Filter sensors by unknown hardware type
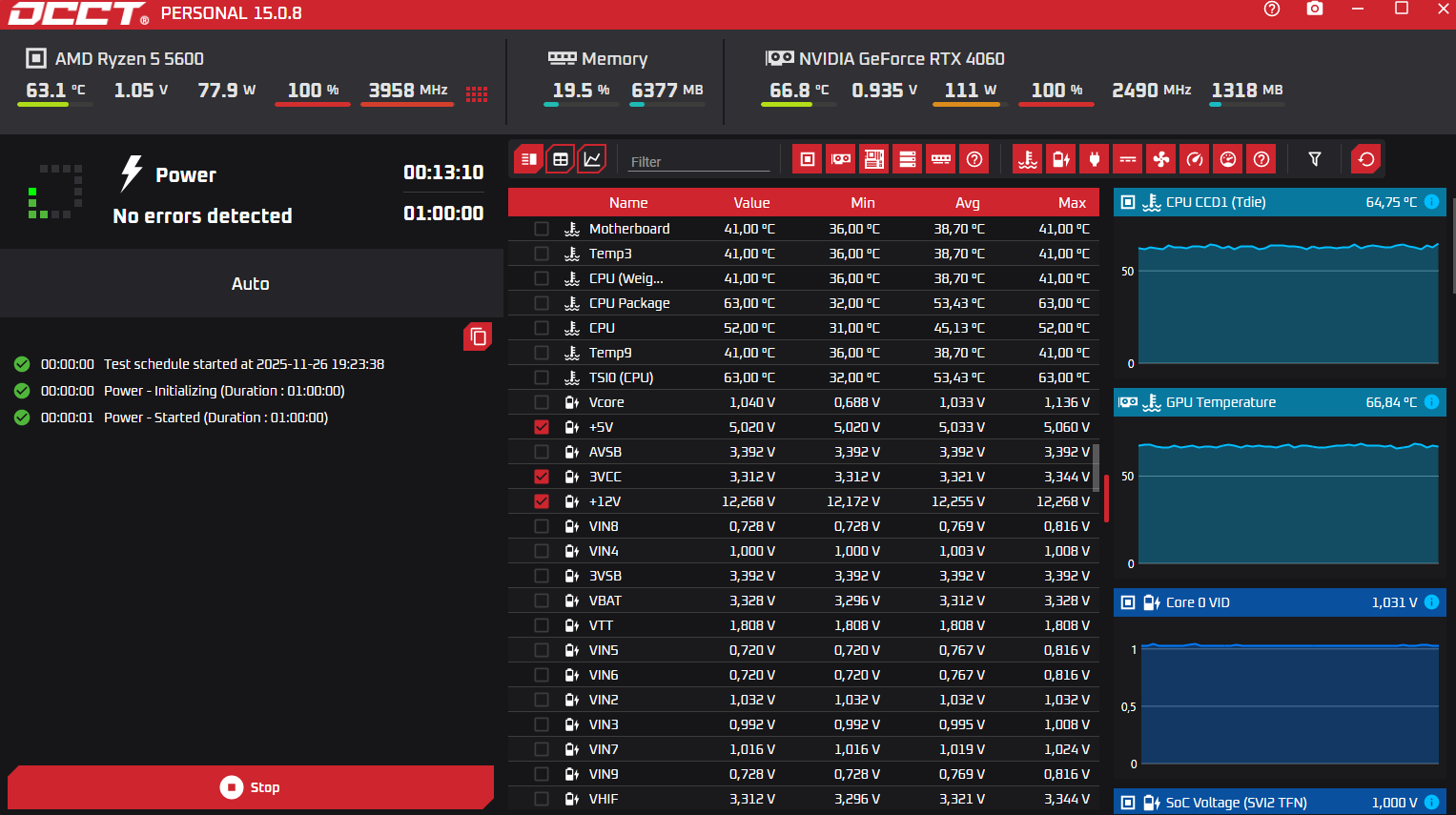 [974, 159]
